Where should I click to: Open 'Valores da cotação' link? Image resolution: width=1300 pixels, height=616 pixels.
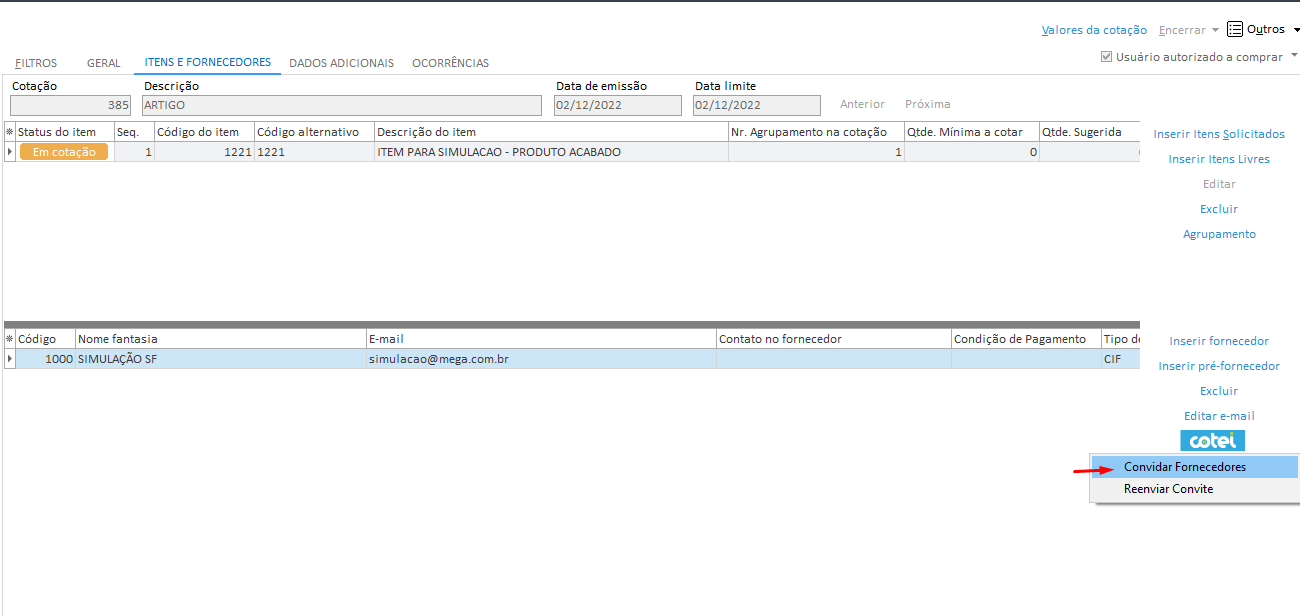coord(1094,30)
